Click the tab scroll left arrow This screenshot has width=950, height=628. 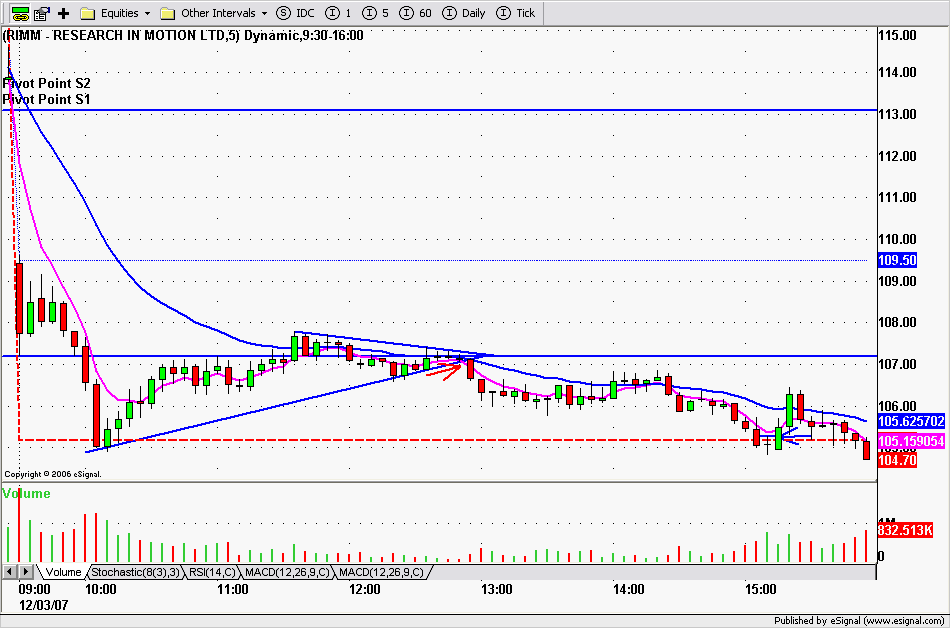click(10, 571)
